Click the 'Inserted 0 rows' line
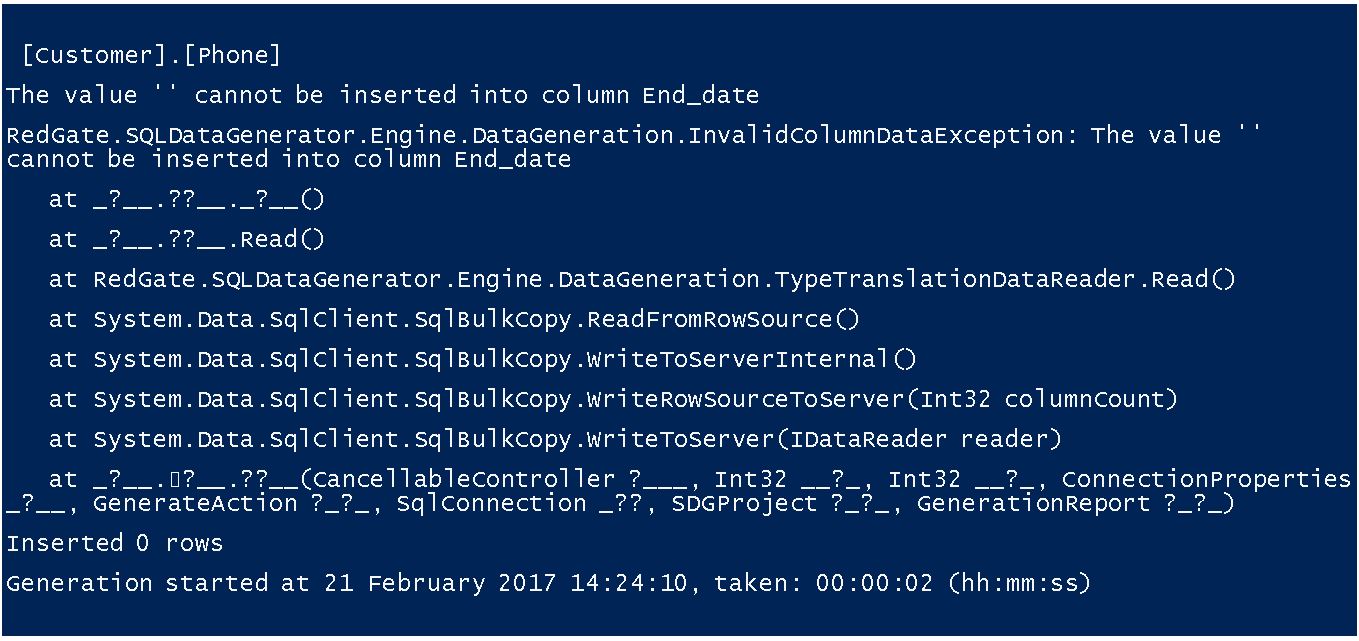 (114, 544)
